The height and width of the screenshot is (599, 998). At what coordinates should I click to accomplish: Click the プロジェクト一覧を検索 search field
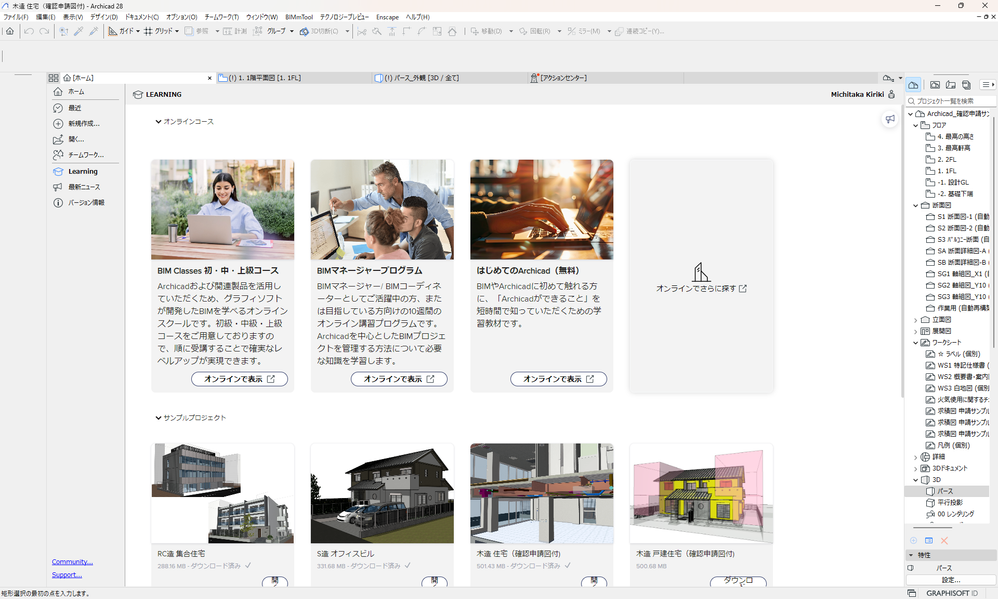point(951,101)
